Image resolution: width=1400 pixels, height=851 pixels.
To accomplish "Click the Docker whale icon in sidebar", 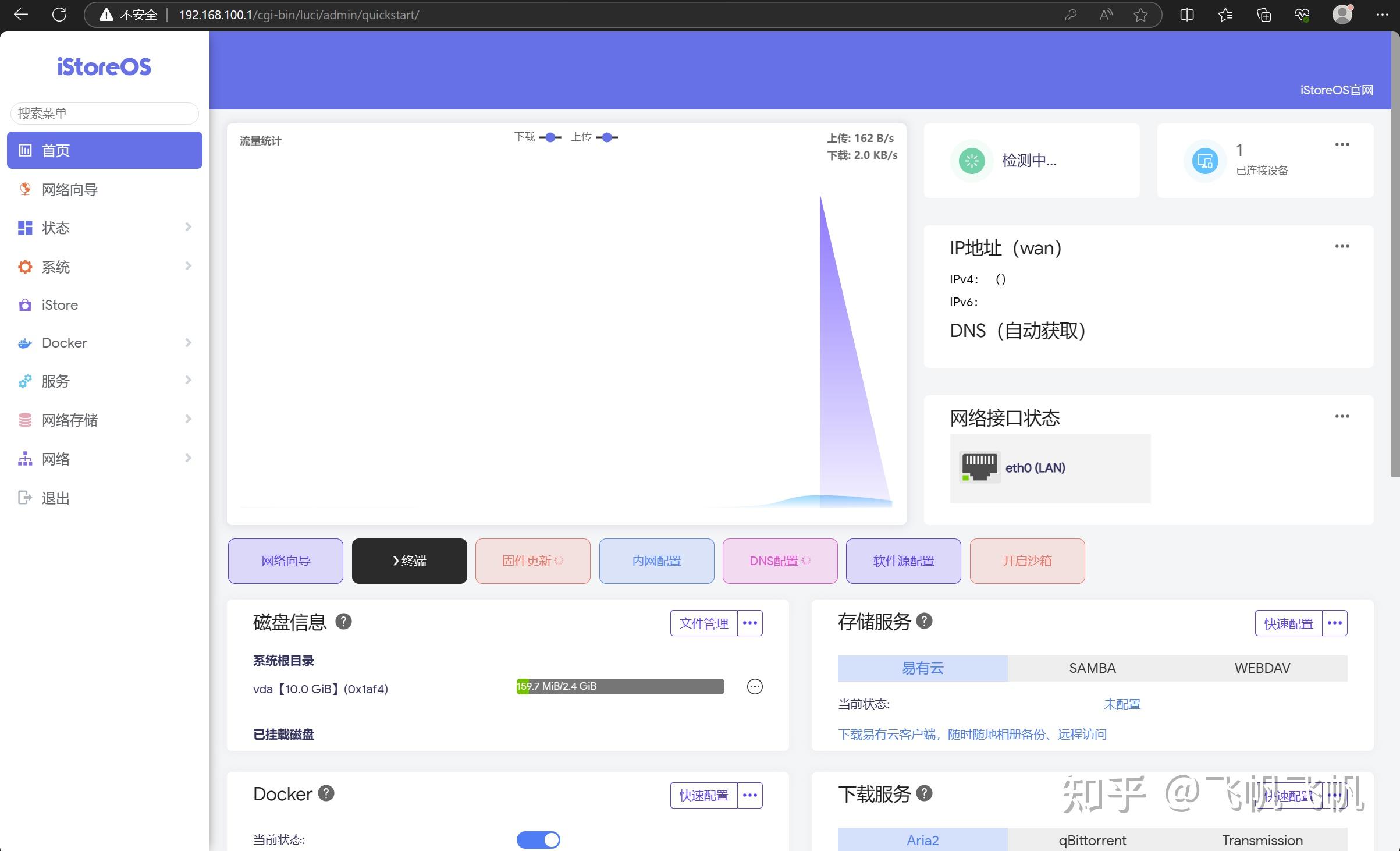I will tap(25, 343).
